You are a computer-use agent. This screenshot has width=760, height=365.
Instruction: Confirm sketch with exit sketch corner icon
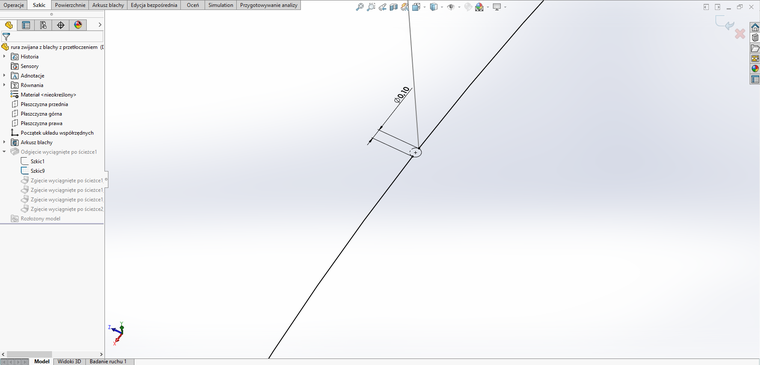725,23
